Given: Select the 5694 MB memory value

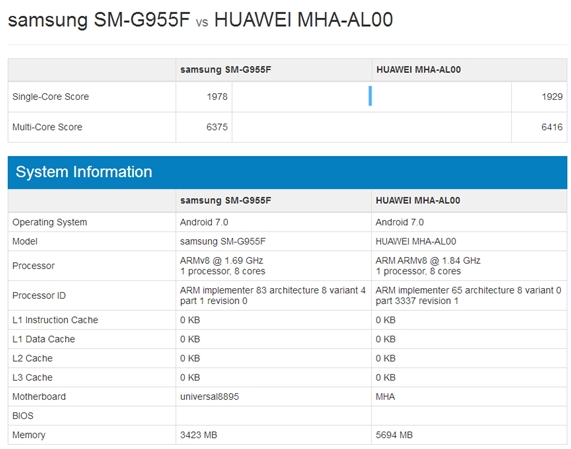Looking at the screenshot, I should pyautogui.click(x=394, y=435).
